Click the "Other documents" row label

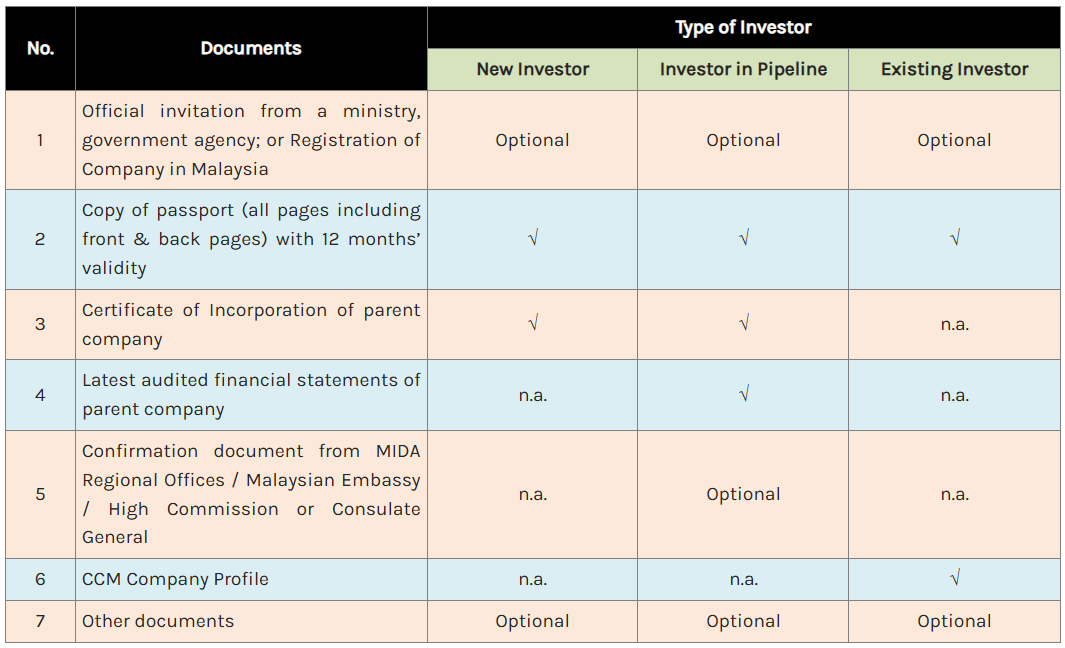158,621
